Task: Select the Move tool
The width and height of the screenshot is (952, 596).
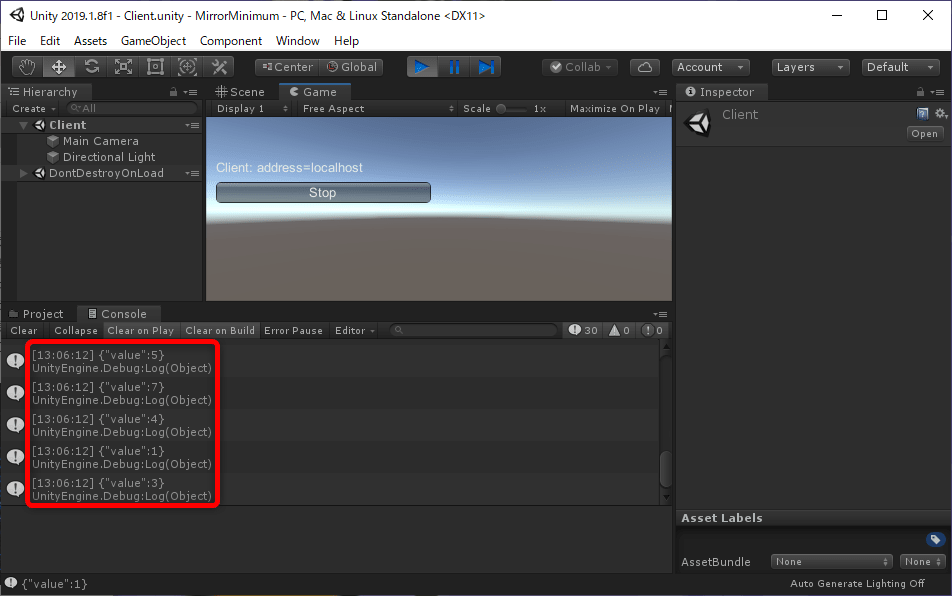Action: click(x=59, y=67)
